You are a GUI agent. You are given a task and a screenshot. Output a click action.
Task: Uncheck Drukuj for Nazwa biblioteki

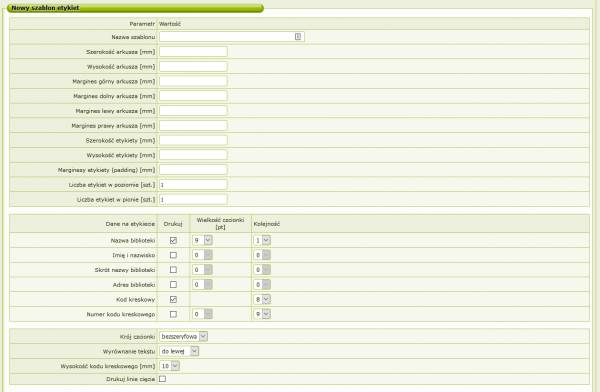173,240
